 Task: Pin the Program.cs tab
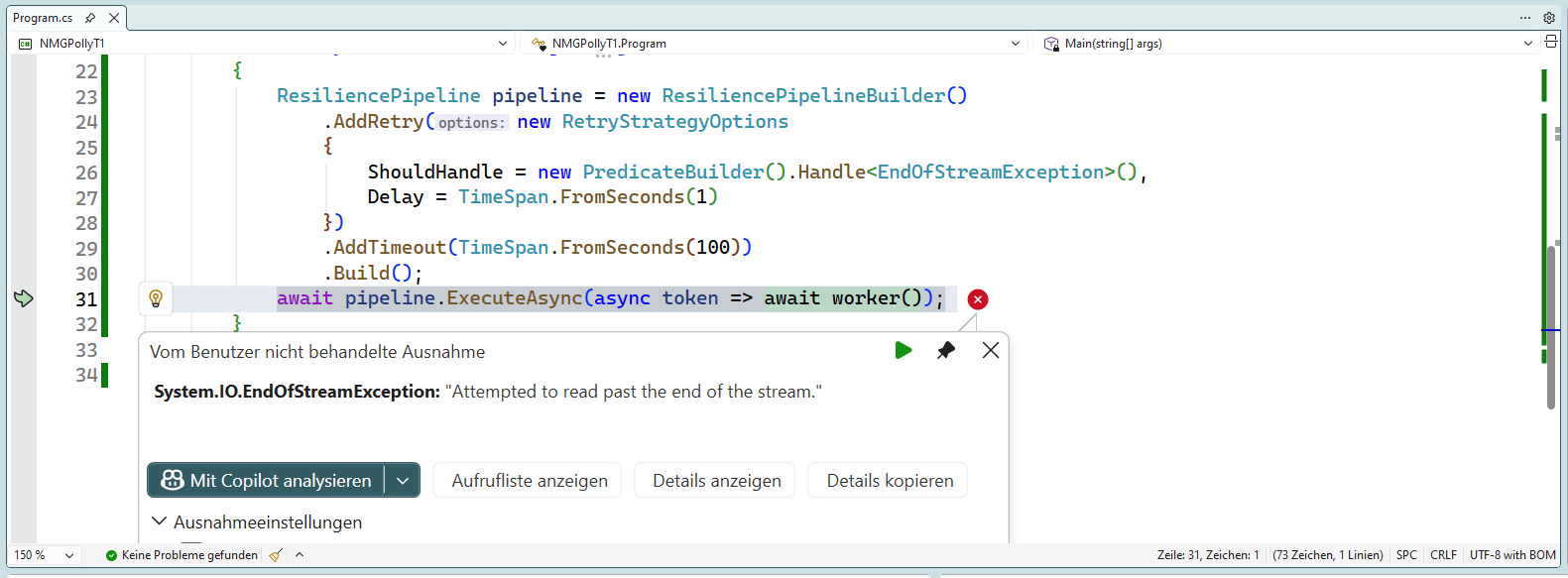click(x=90, y=18)
